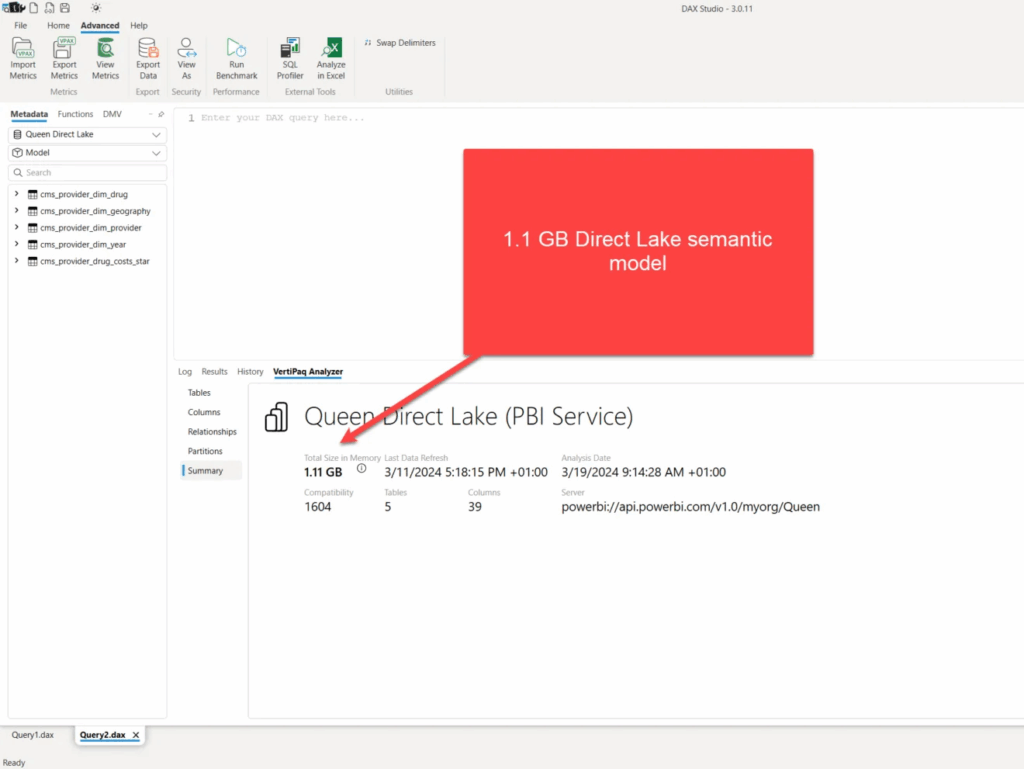Image resolution: width=1024 pixels, height=769 pixels.
Task: Click table icon of cms_provider_drug_costs_star
Action: (x=33, y=261)
